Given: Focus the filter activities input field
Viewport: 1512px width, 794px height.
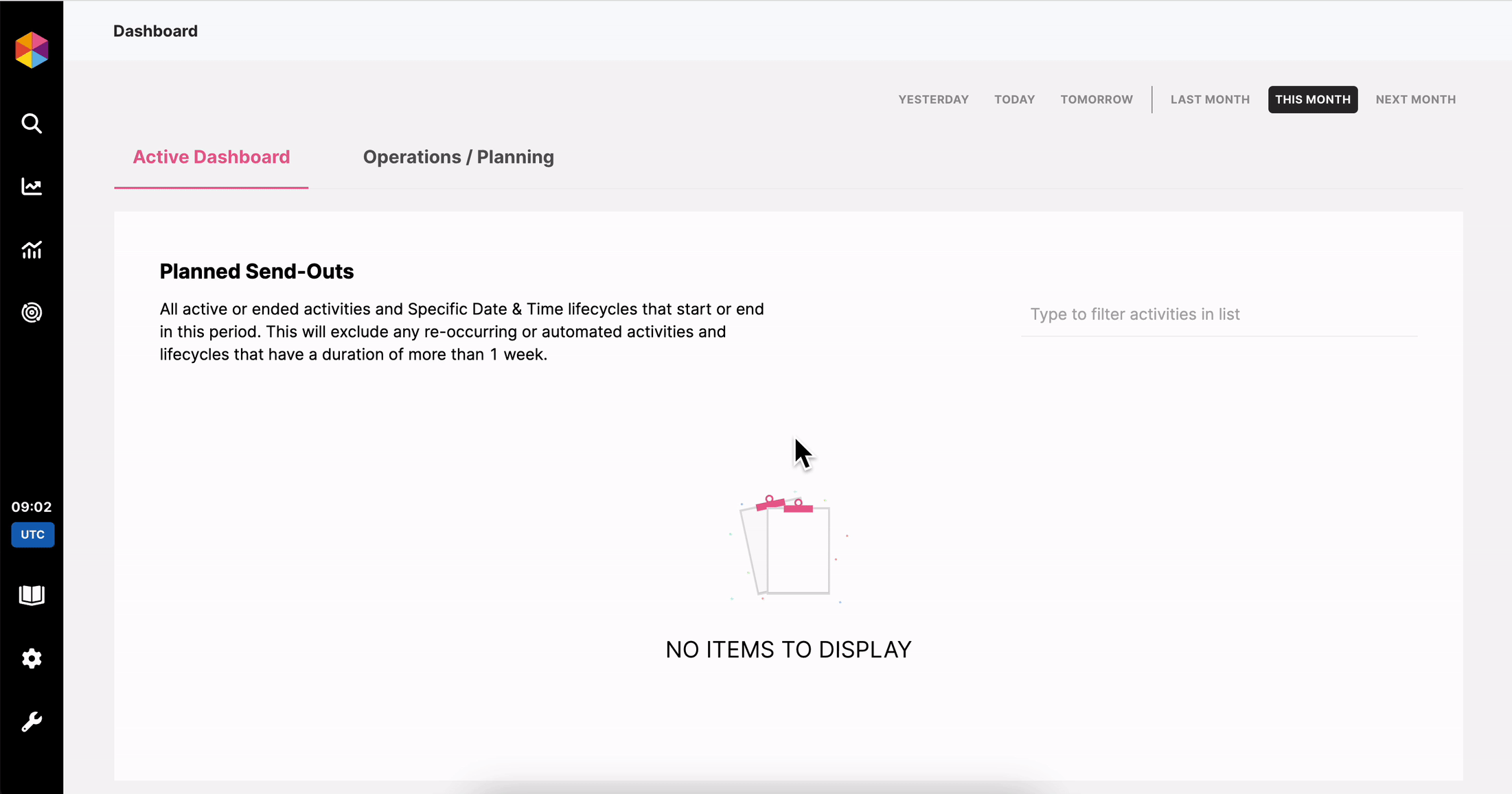Looking at the screenshot, I should tap(1219, 314).
